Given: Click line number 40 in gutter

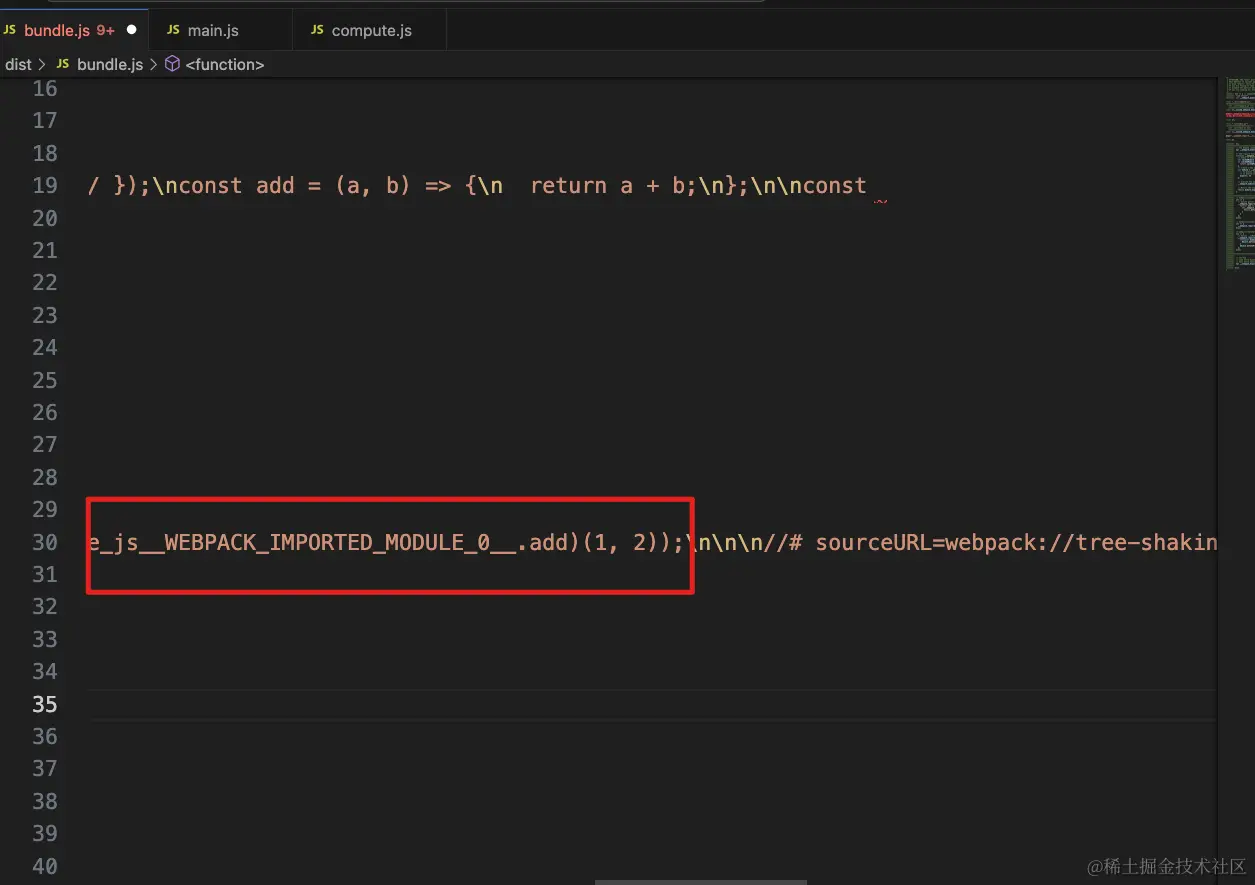Looking at the screenshot, I should (x=45, y=866).
